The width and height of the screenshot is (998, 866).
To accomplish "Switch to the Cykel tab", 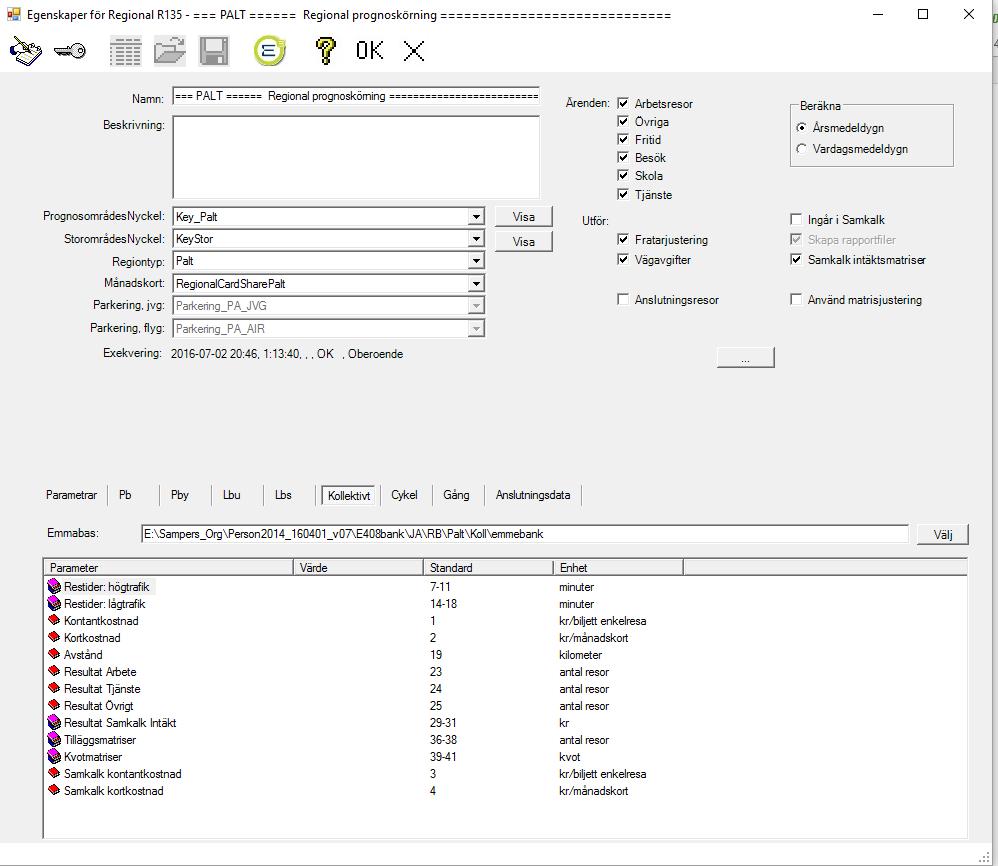I will tap(404, 495).
